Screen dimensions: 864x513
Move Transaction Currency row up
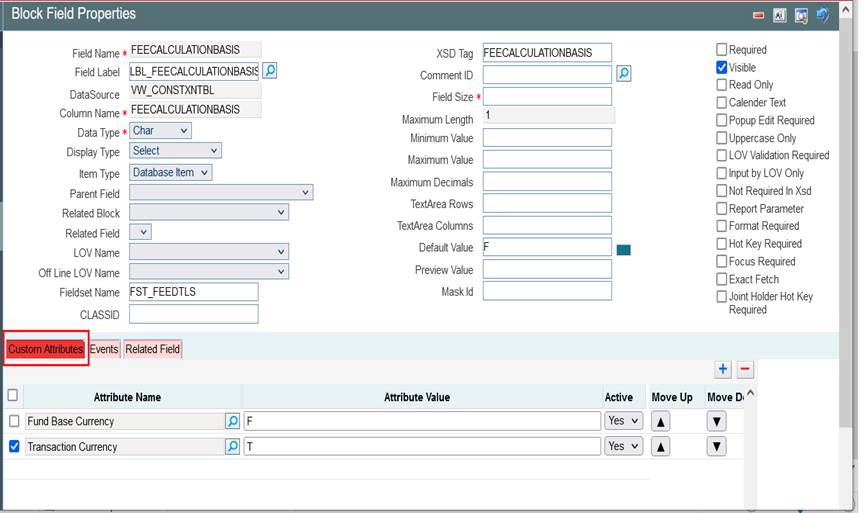coord(660,446)
